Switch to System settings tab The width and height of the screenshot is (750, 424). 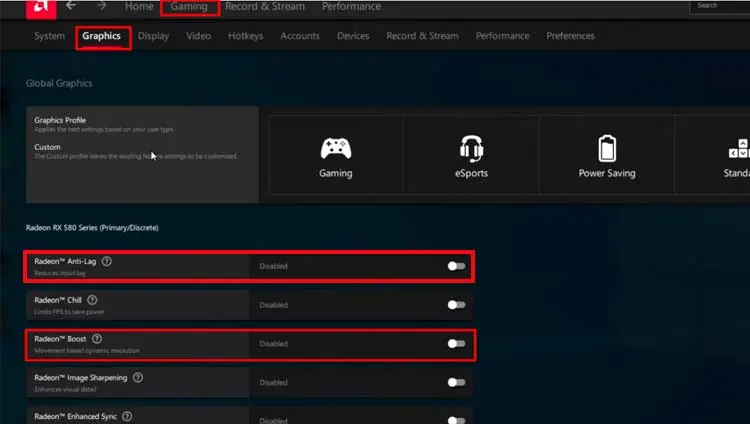tap(50, 36)
